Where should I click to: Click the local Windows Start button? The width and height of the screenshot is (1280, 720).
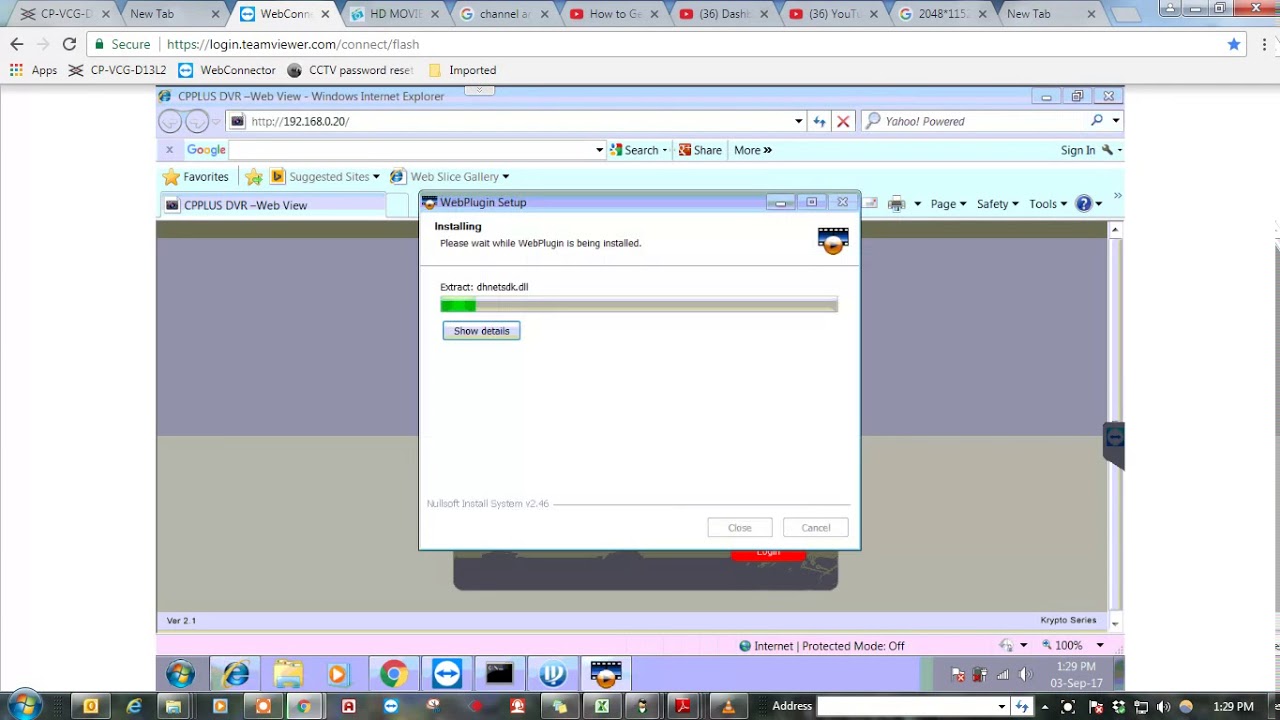tap(24, 706)
